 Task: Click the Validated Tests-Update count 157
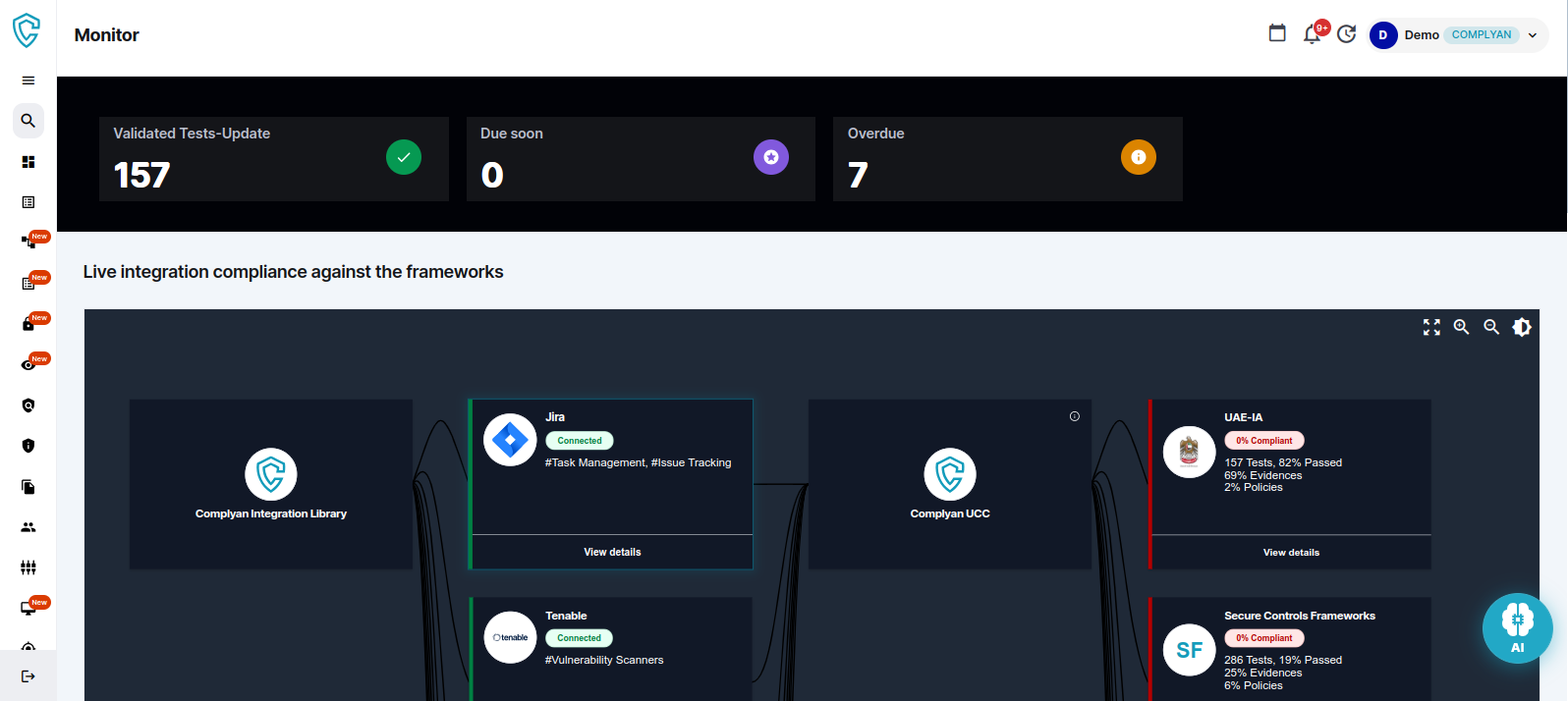(x=141, y=175)
